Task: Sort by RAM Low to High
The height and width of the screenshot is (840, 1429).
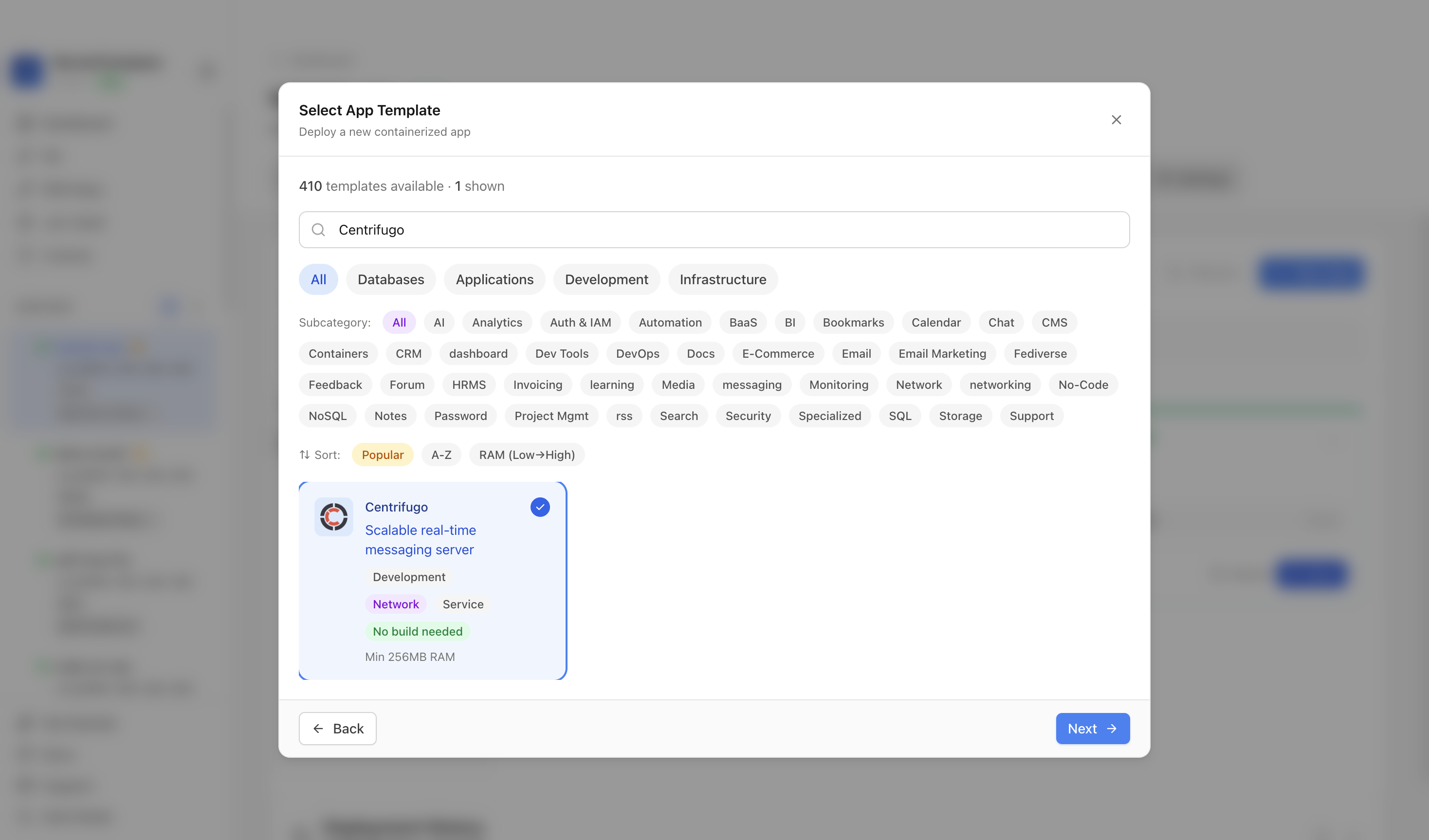Action: 526,455
